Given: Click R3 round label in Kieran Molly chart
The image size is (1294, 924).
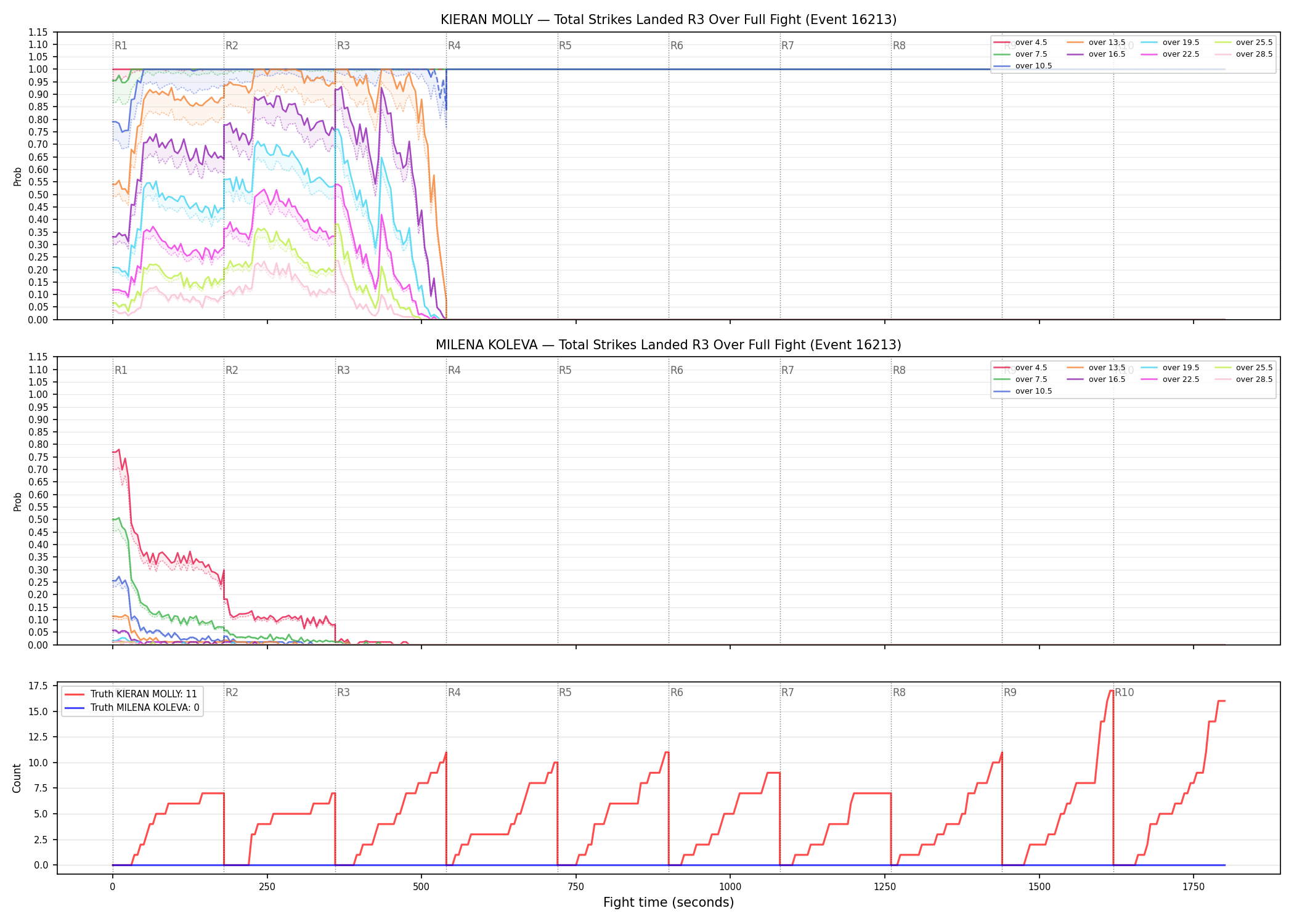Looking at the screenshot, I should [343, 46].
